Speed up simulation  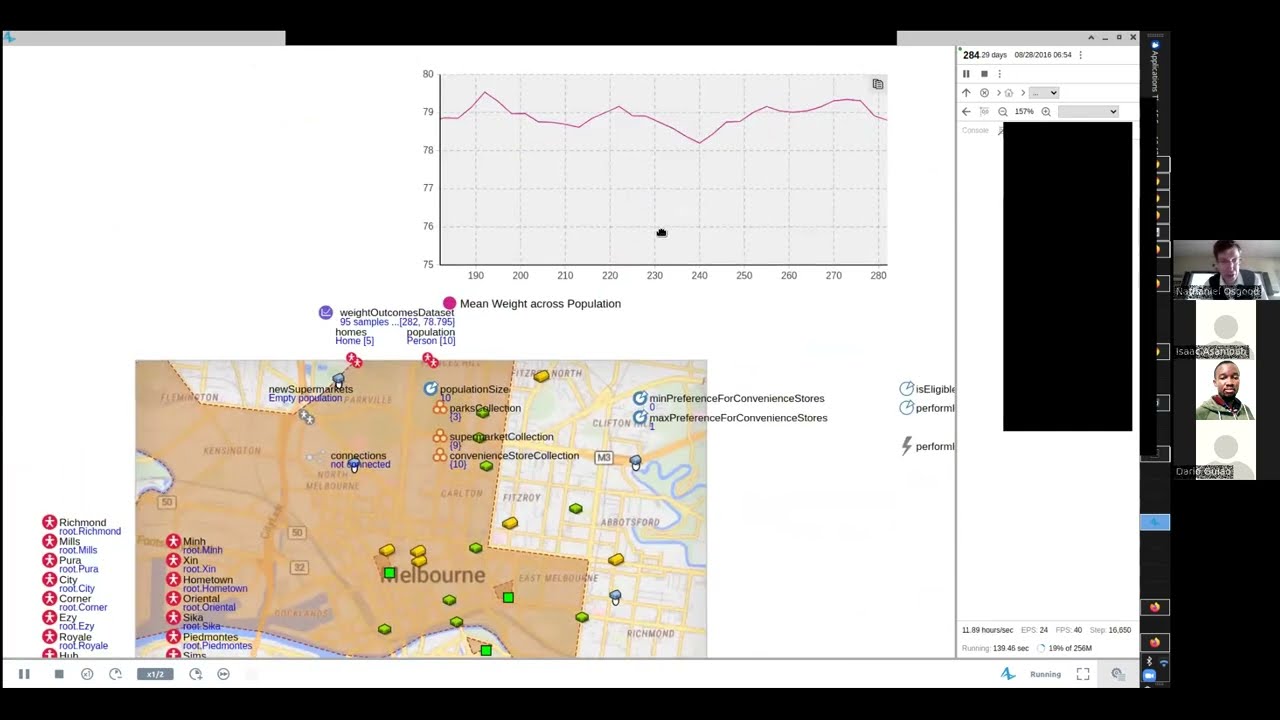(x=195, y=674)
